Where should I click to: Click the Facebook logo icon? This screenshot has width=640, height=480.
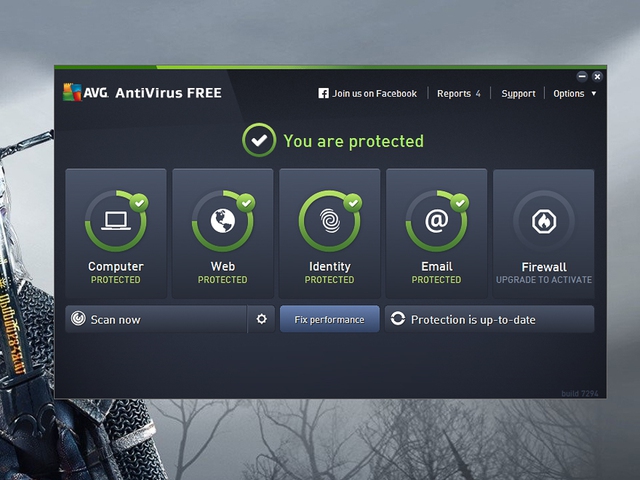point(323,93)
